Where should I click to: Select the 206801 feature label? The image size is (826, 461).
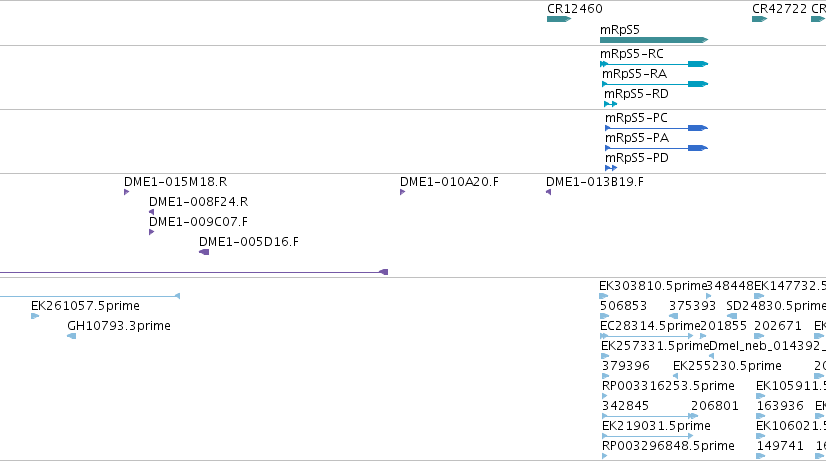(x=715, y=406)
